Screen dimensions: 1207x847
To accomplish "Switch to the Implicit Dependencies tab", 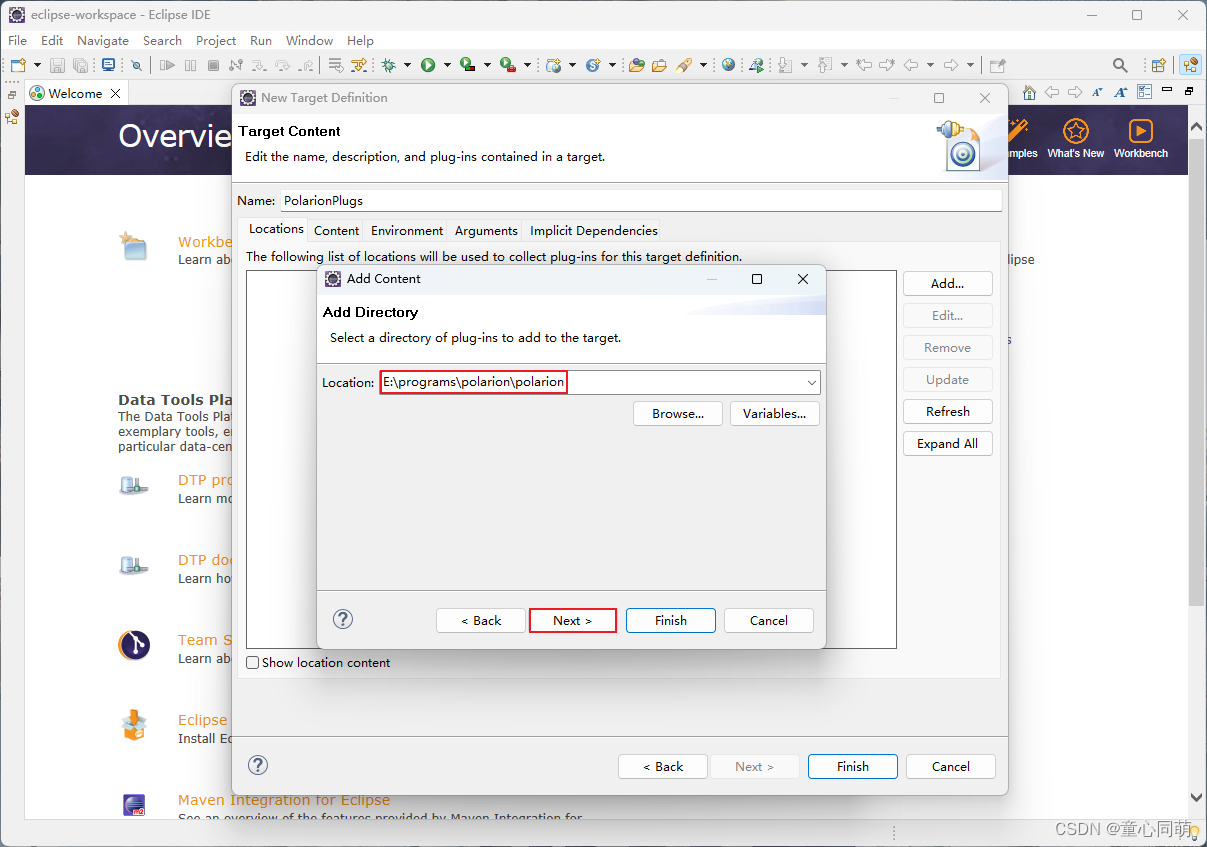I will 594,230.
